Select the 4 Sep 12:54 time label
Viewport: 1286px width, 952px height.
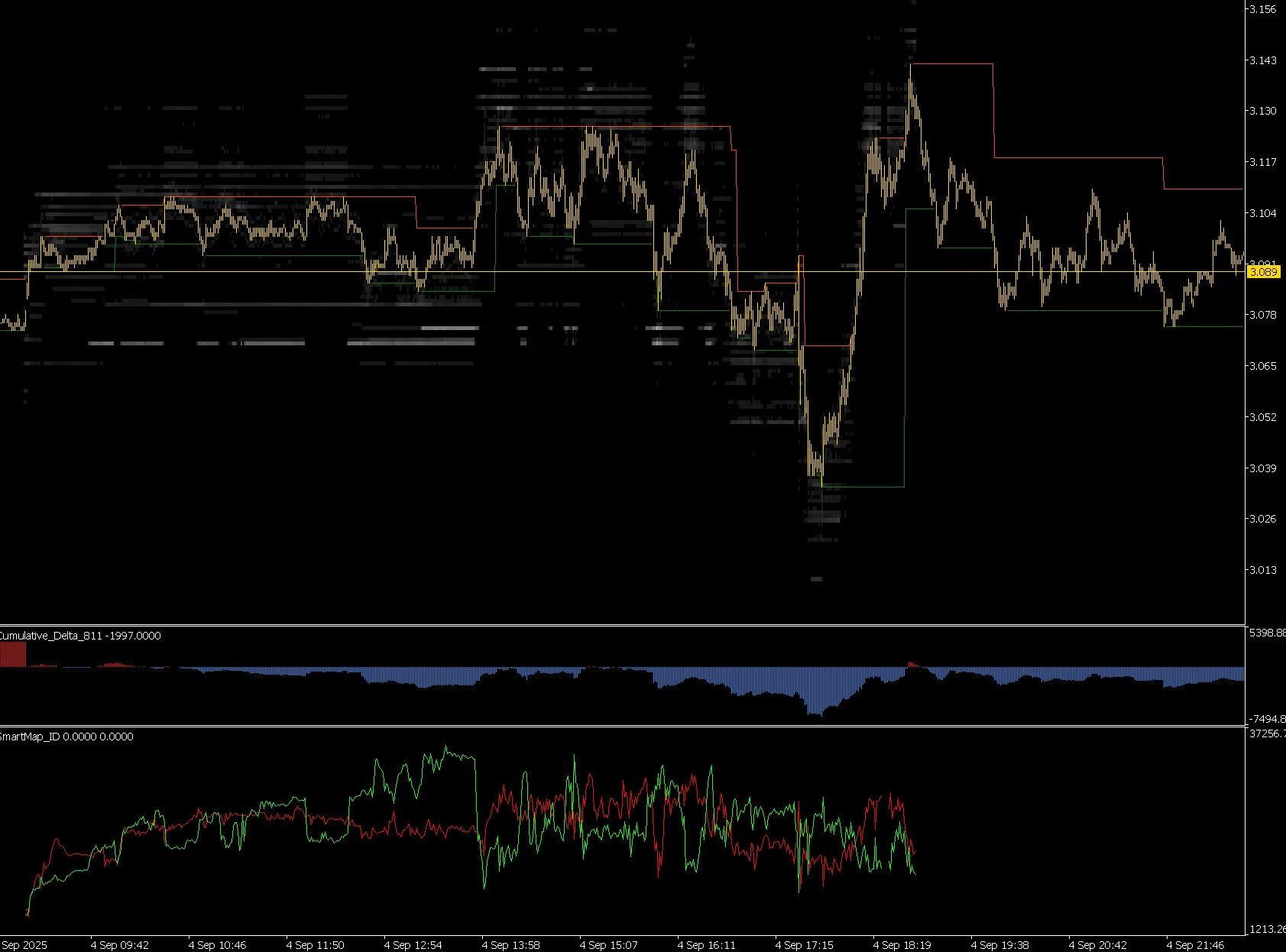tap(413, 945)
